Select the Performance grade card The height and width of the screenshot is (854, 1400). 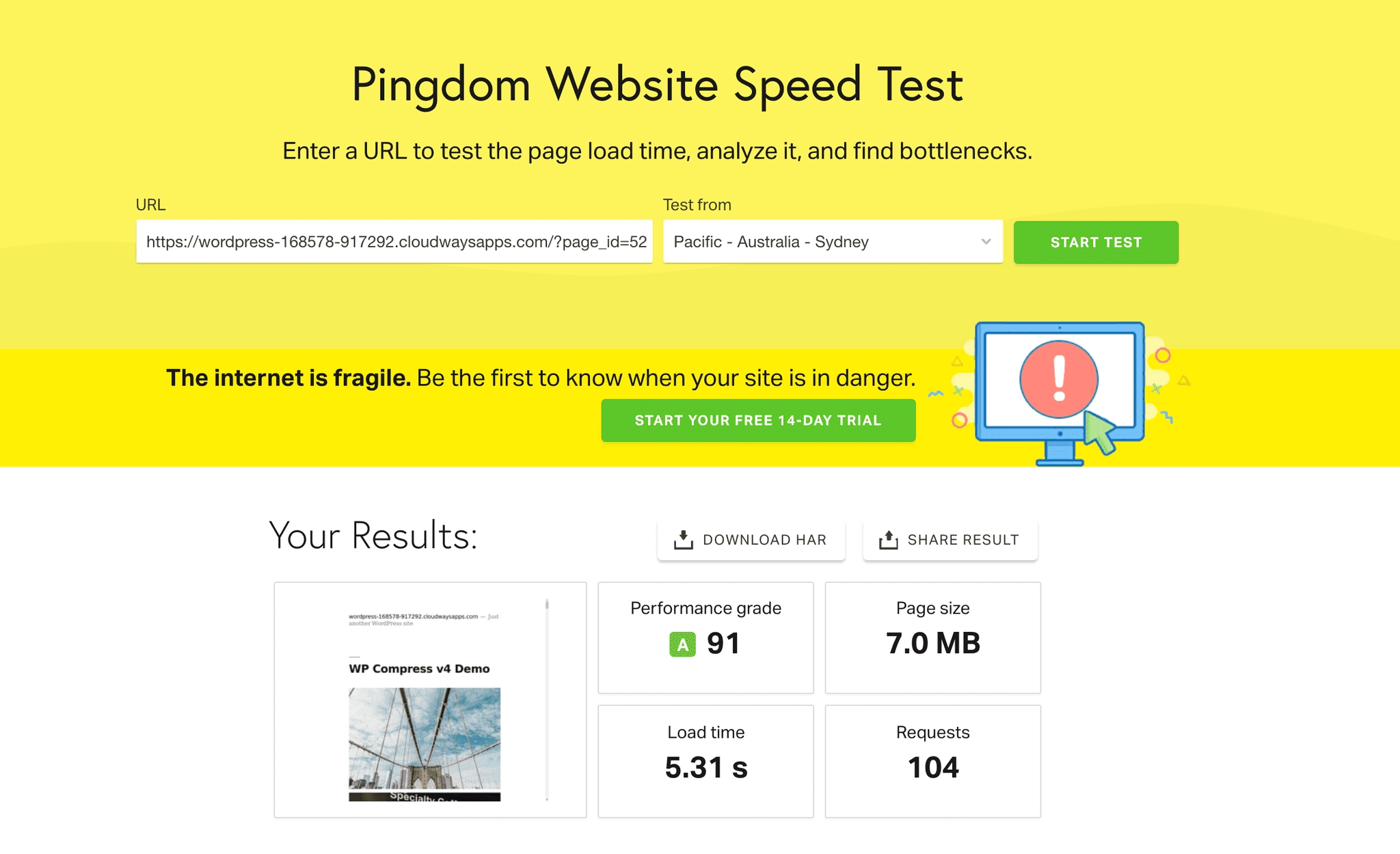pos(705,637)
